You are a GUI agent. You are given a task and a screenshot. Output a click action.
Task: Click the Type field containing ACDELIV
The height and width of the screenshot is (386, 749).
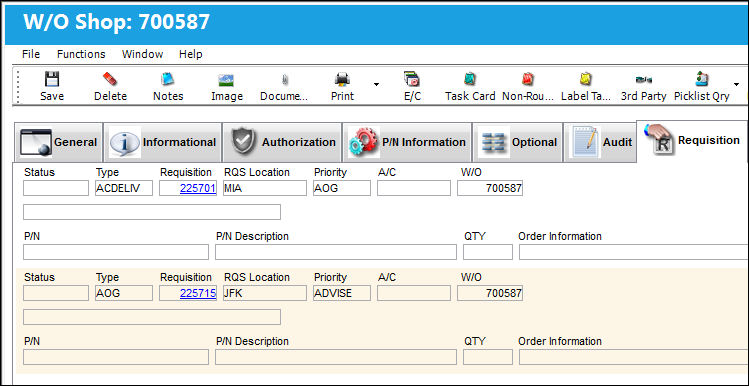124,188
